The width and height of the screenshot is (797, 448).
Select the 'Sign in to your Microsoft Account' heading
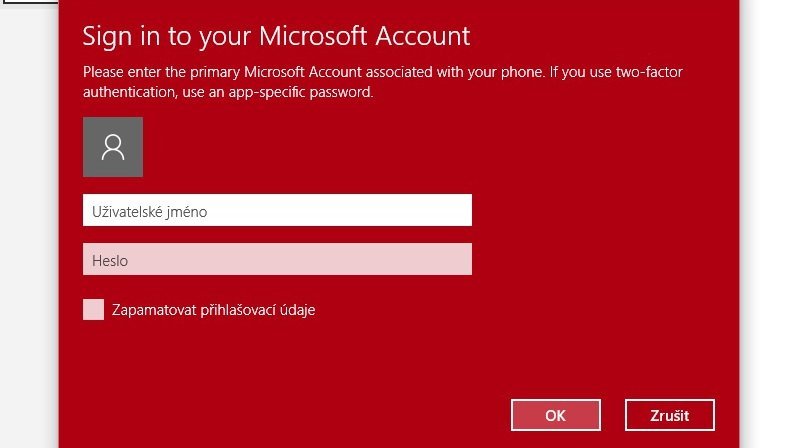276,37
